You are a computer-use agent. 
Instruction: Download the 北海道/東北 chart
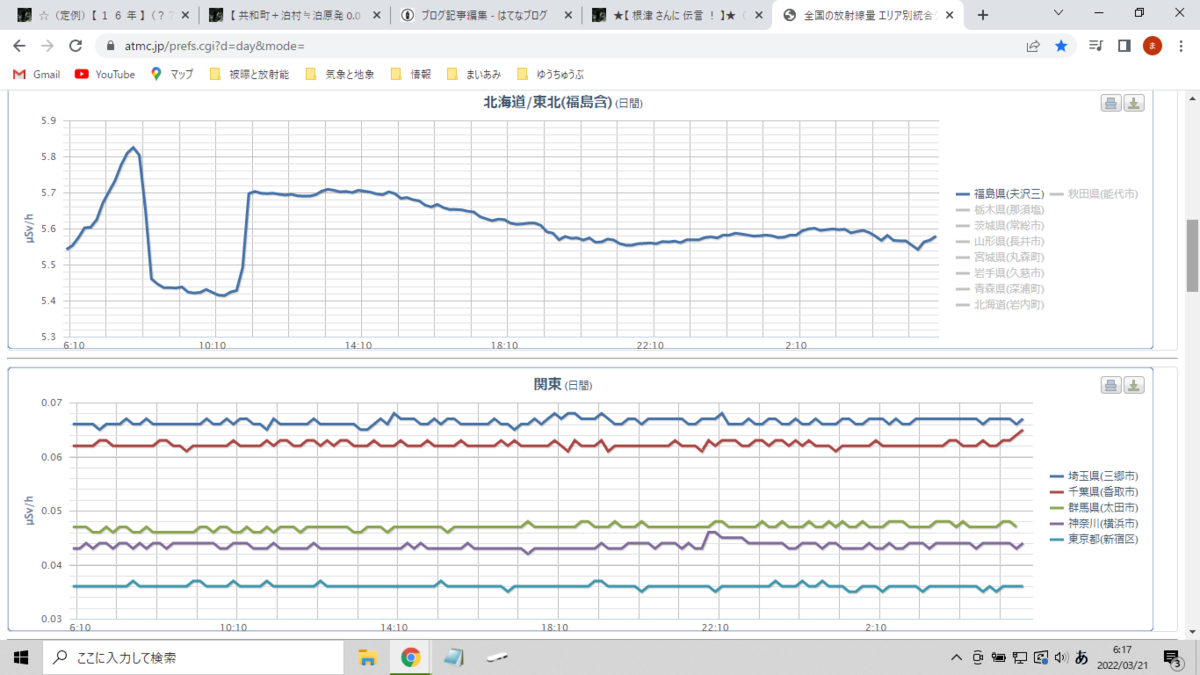pyautogui.click(x=1134, y=103)
